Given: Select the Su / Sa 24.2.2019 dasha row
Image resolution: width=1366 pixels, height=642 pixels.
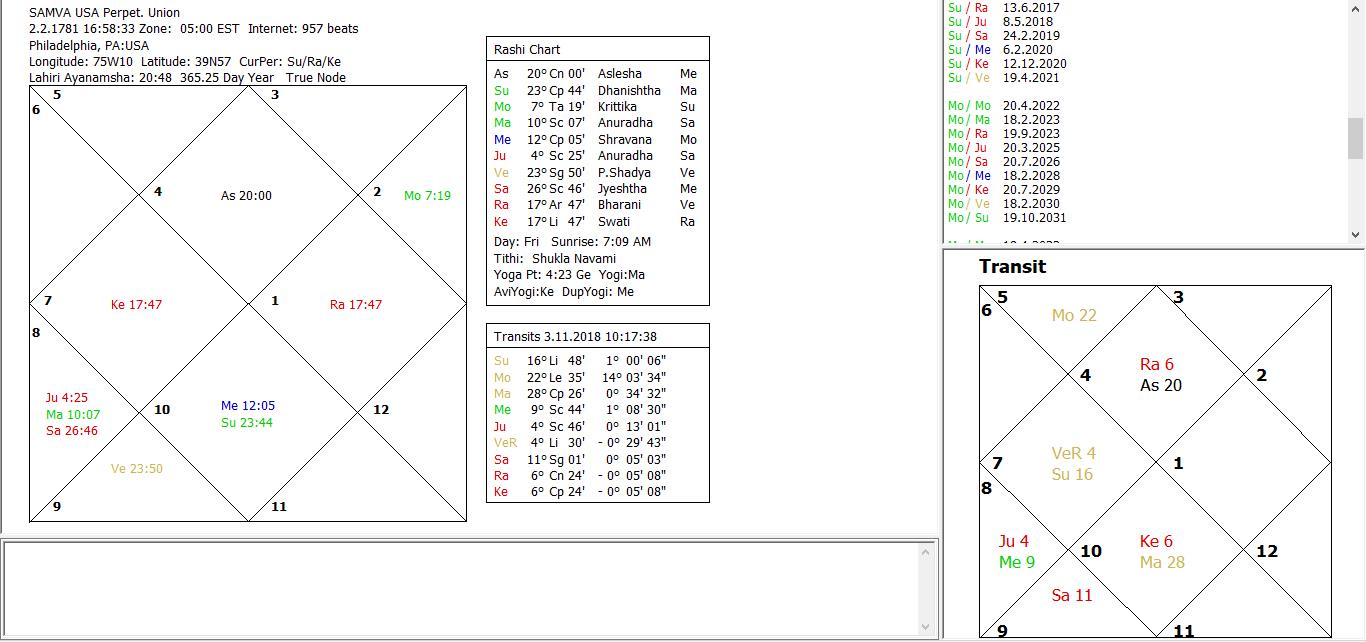Looking at the screenshot, I should [1003, 35].
